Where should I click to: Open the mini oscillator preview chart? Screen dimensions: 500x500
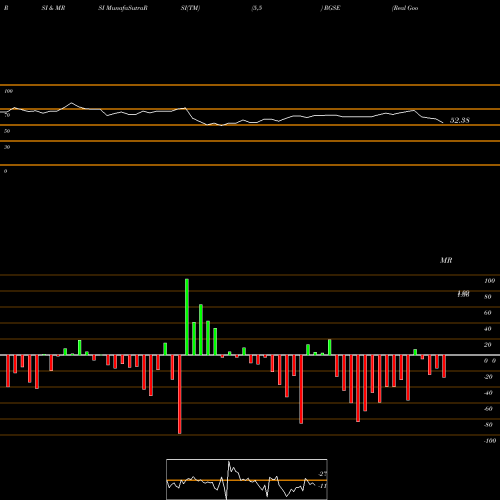[x=247, y=479]
